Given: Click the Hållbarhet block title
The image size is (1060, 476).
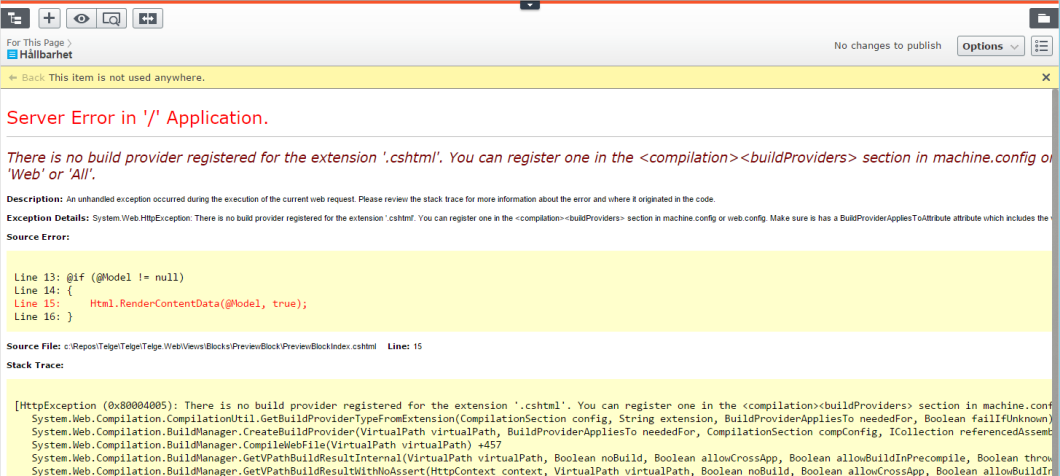Looking at the screenshot, I should [46, 55].
